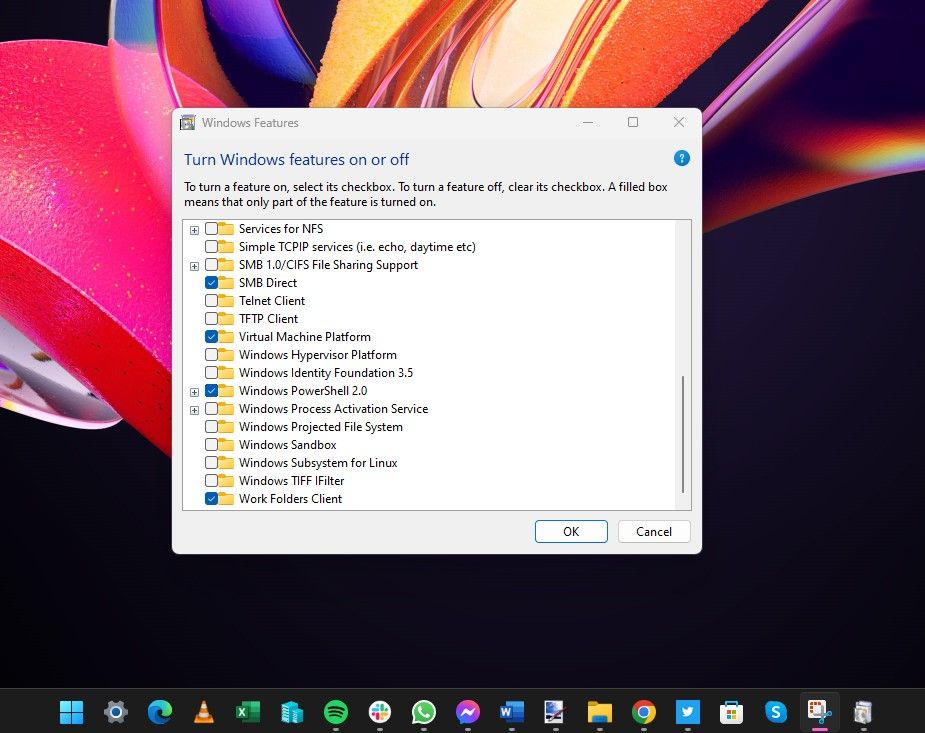Open Microsoft Excel from the taskbar

coord(247,712)
